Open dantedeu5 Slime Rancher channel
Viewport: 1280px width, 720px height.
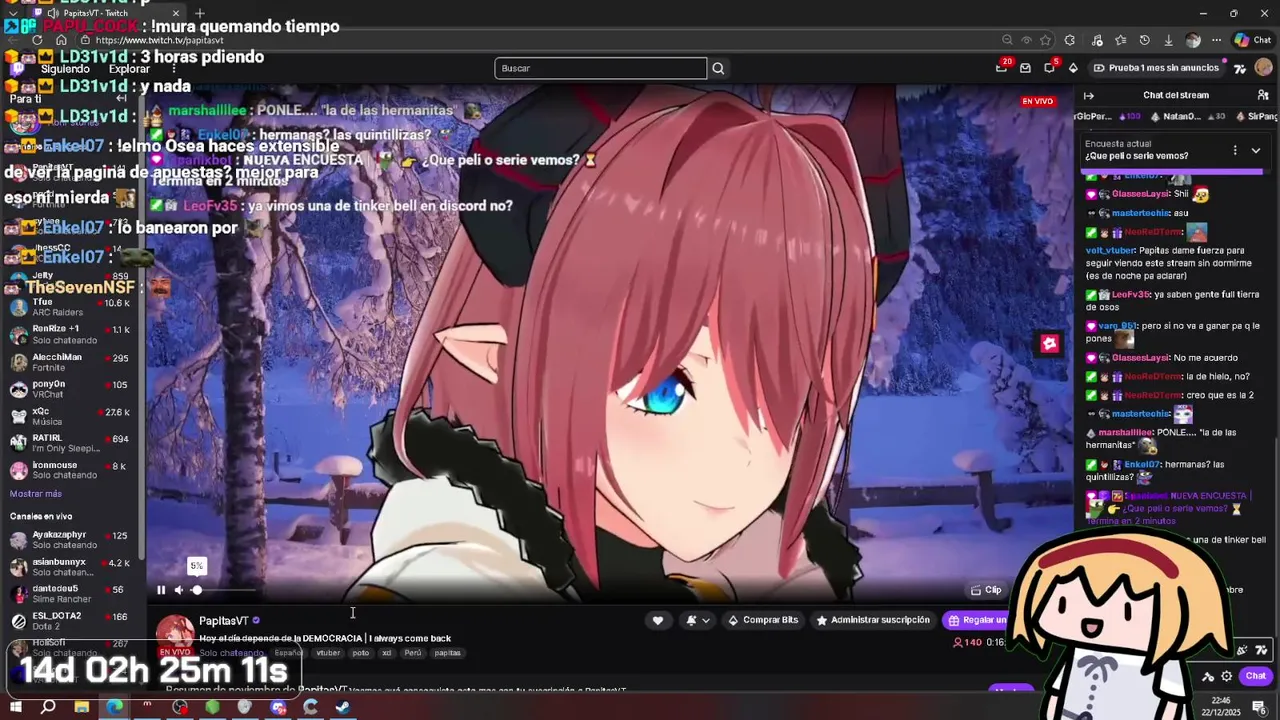tap(70, 594)
